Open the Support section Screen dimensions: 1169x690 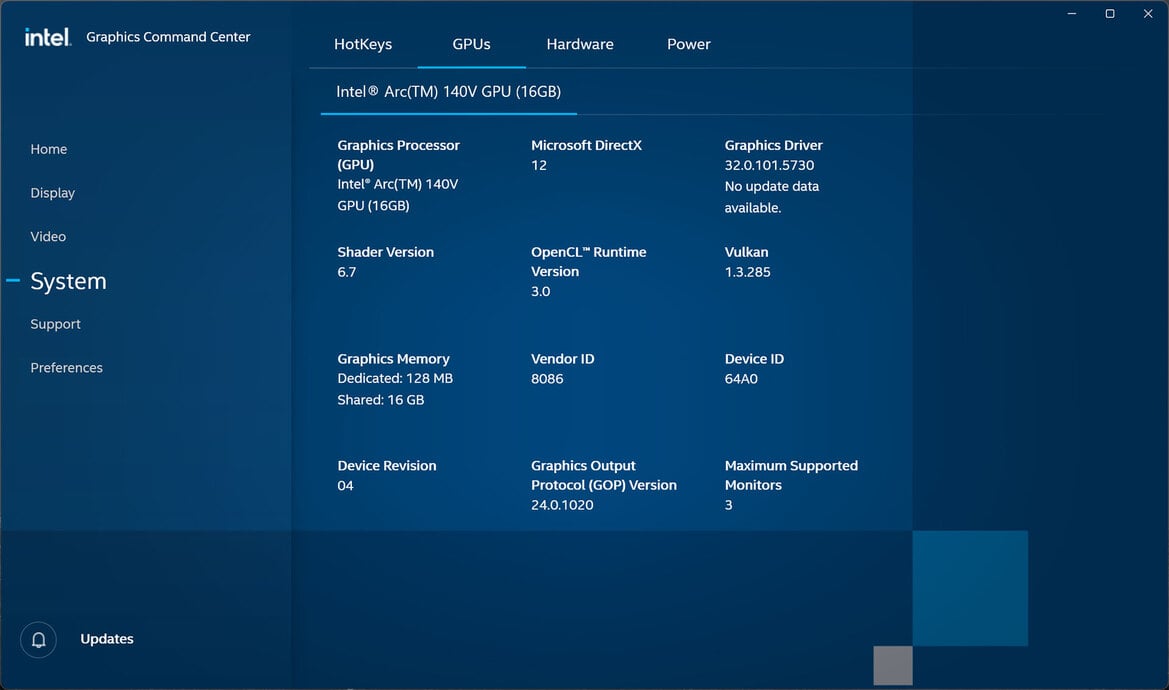point(55,324)
